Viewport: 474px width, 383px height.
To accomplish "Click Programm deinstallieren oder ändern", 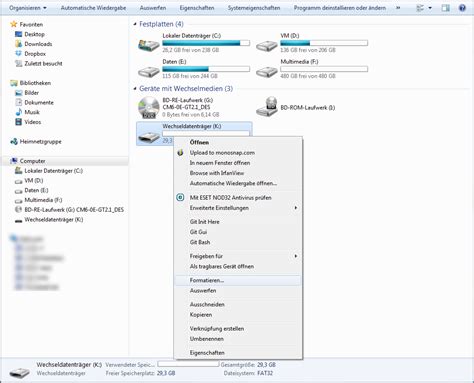I will (340, 8).
